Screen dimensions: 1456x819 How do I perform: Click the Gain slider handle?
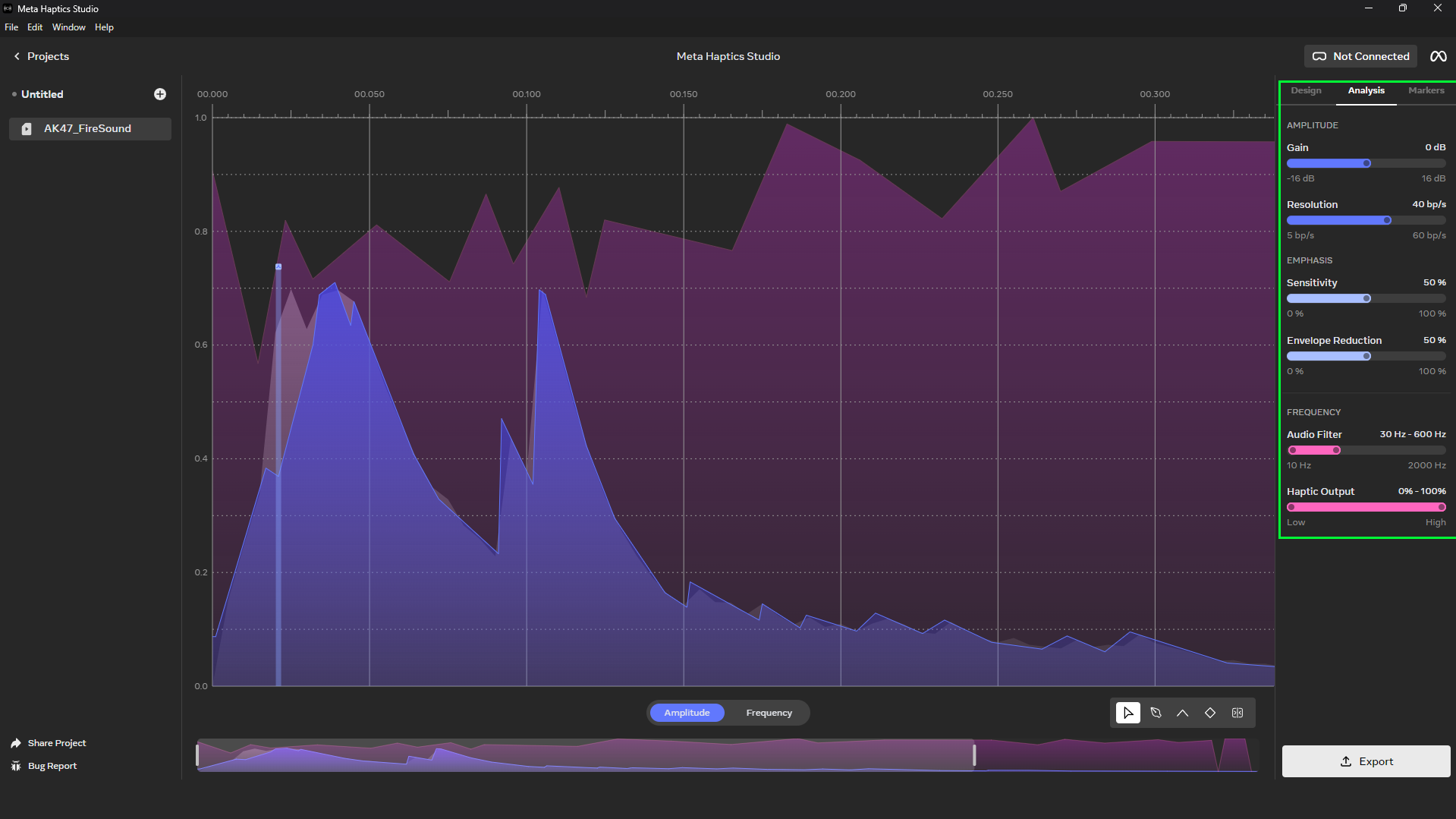point(1366,163)
